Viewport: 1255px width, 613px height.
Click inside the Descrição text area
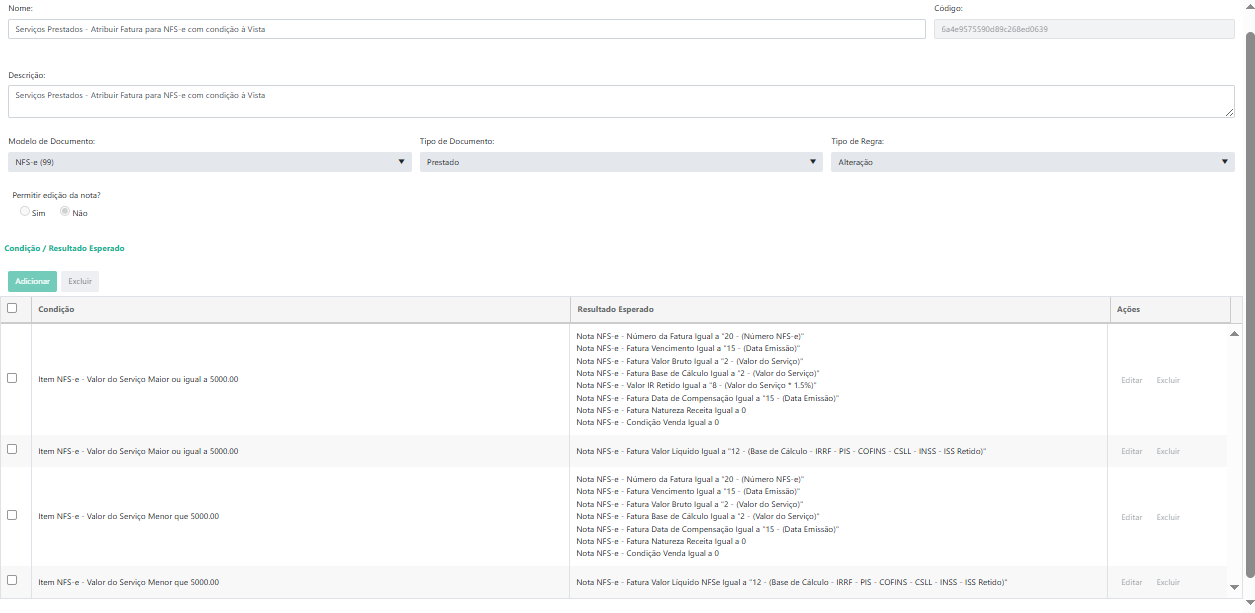[621, 101]
